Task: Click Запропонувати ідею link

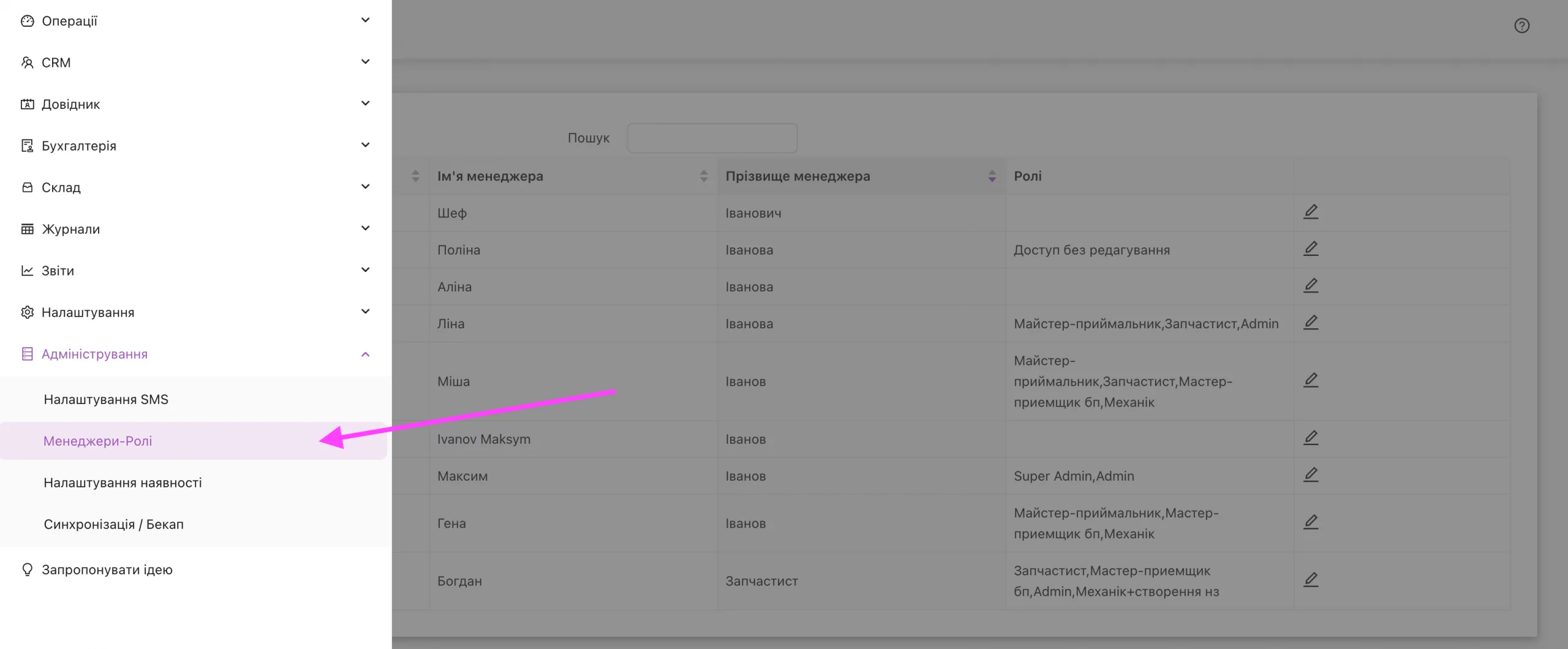Action: (x=107, y=569)
